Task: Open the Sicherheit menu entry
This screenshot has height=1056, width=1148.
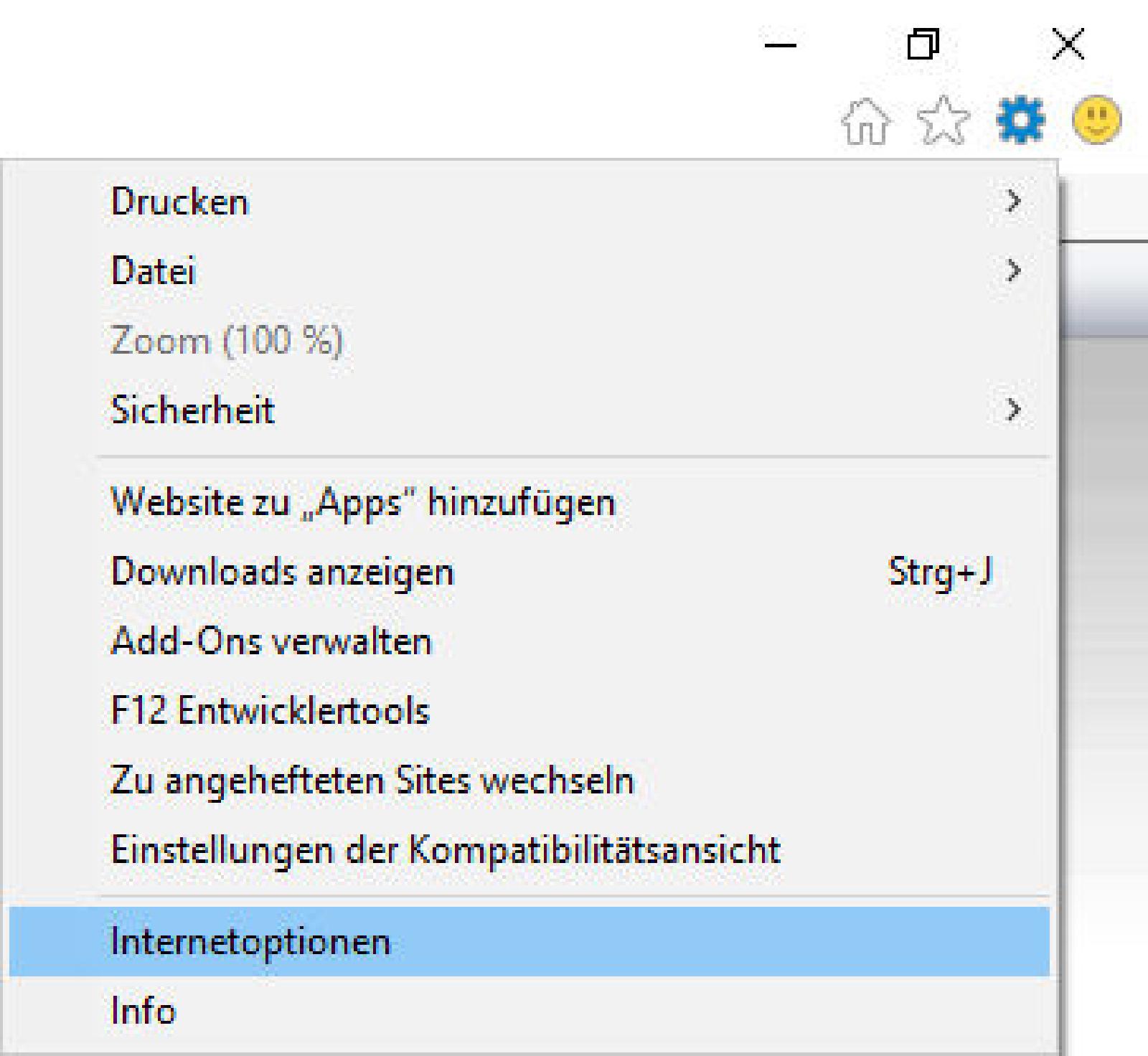Action: tap(530, 410)
